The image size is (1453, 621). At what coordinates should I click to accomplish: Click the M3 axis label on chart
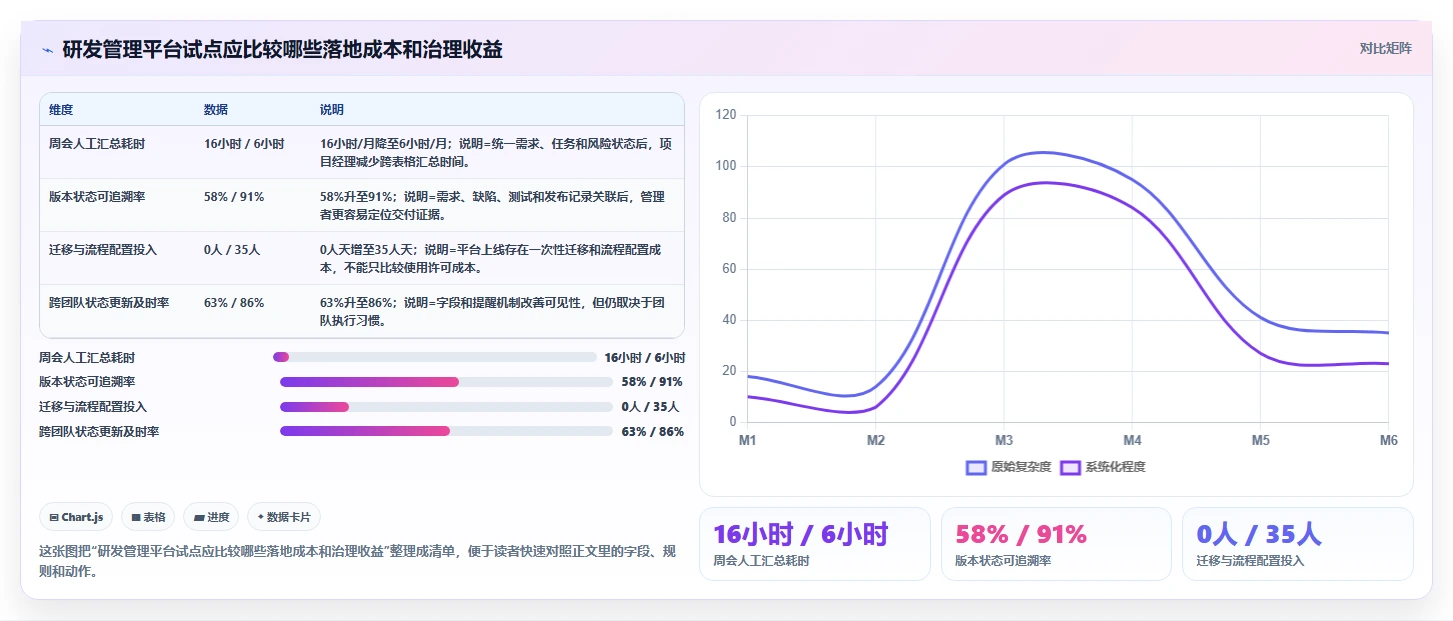pyautogui.click(x=1004, y=440)
